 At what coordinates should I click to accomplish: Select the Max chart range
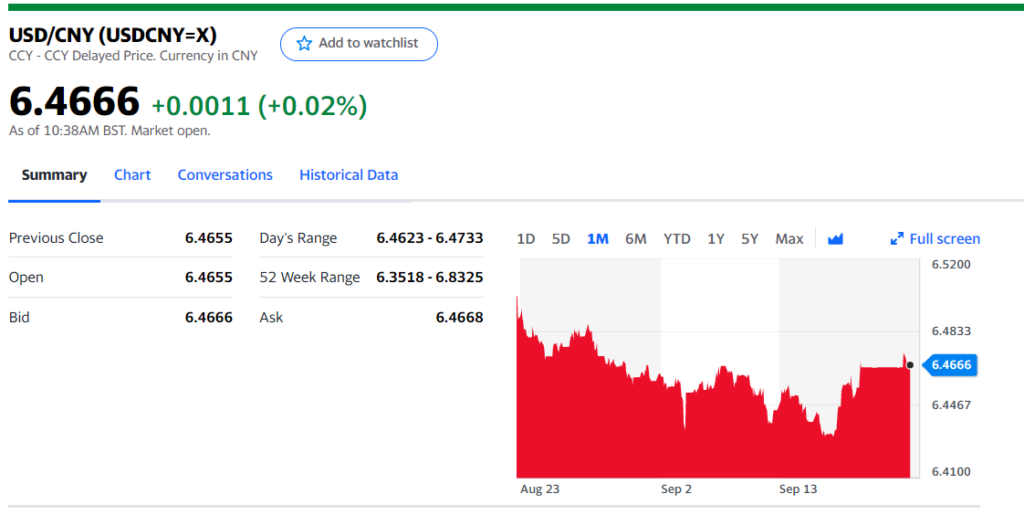pyautogui.click(x=789, y=239)
